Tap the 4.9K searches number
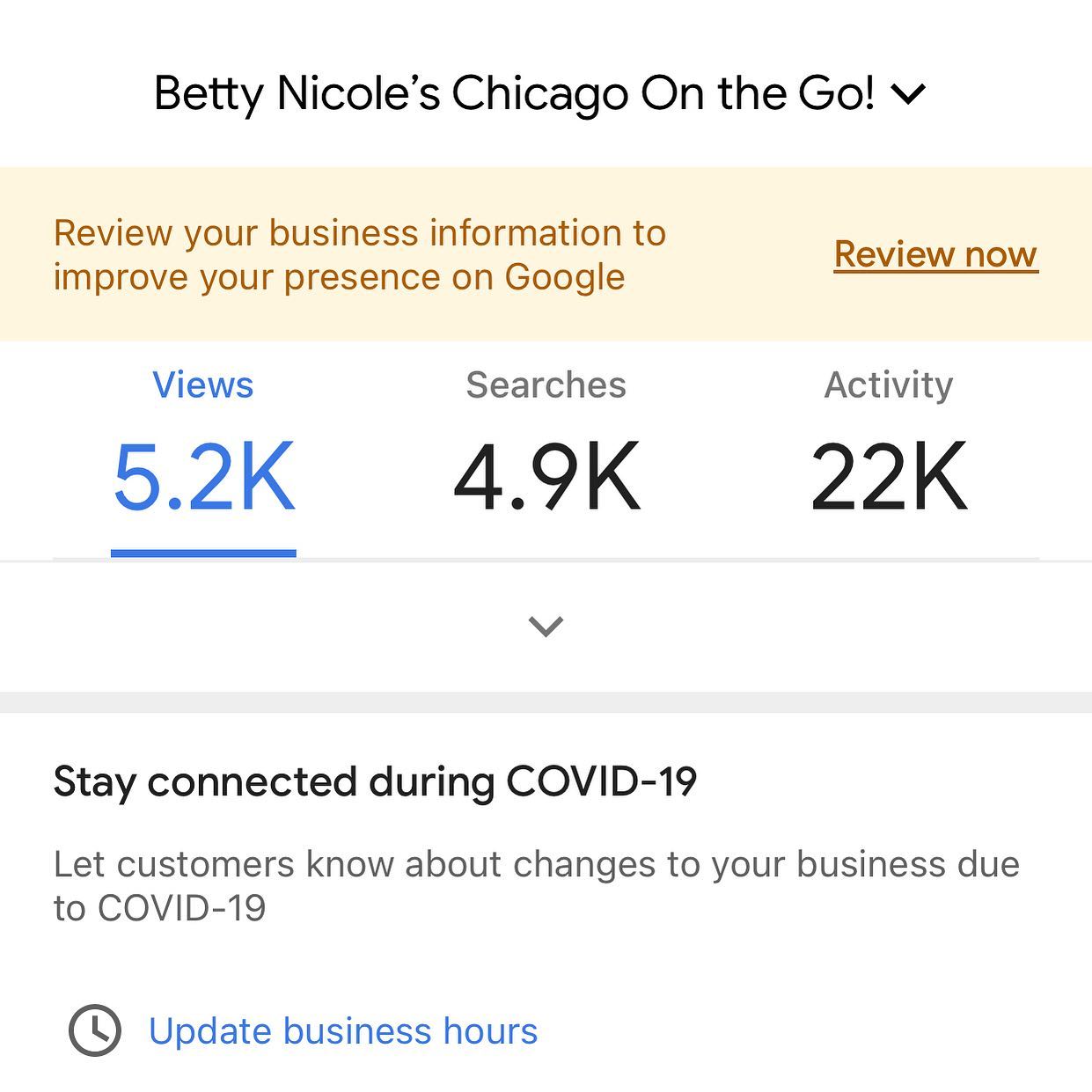Viewport: 1092px width, 1092px height. pyautogui.click(x=546, y=477)
